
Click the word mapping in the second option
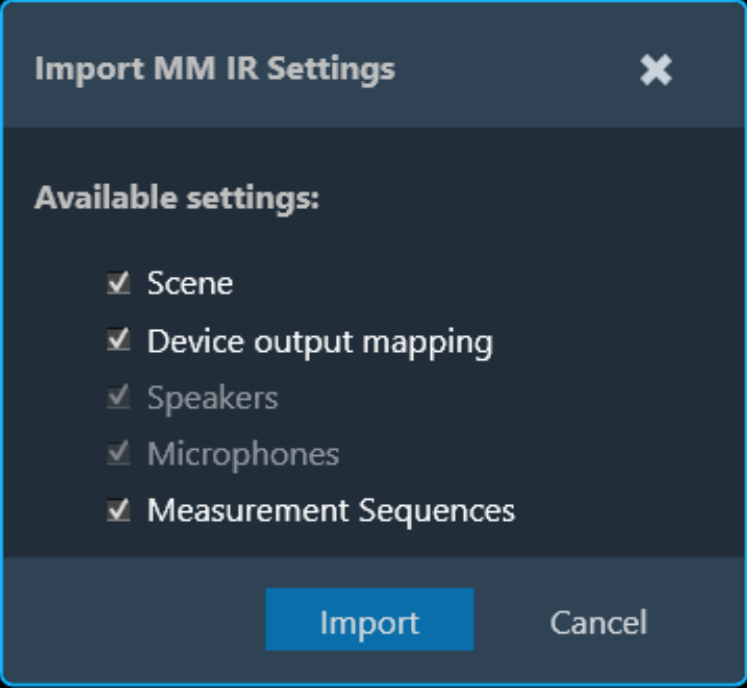[x=427, y=343]
